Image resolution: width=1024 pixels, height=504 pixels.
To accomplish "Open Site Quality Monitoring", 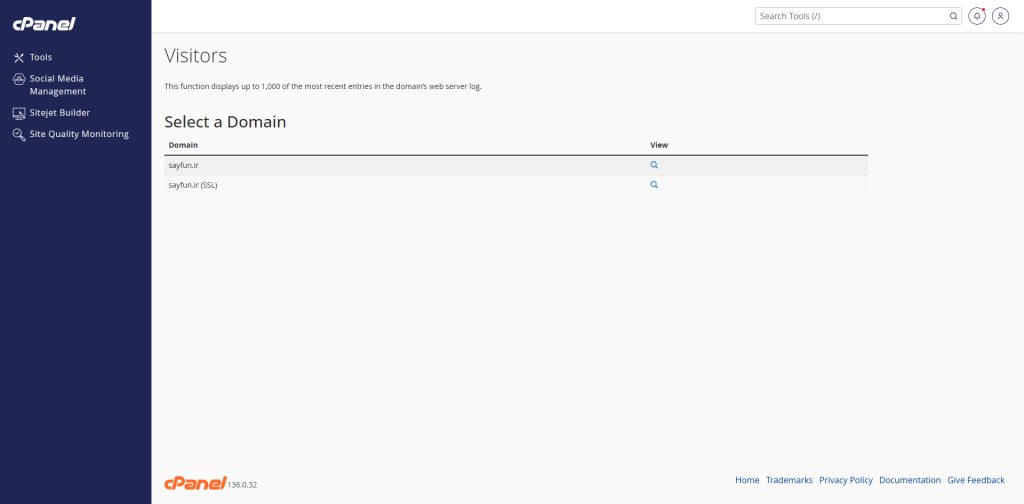I will [79, 134].
